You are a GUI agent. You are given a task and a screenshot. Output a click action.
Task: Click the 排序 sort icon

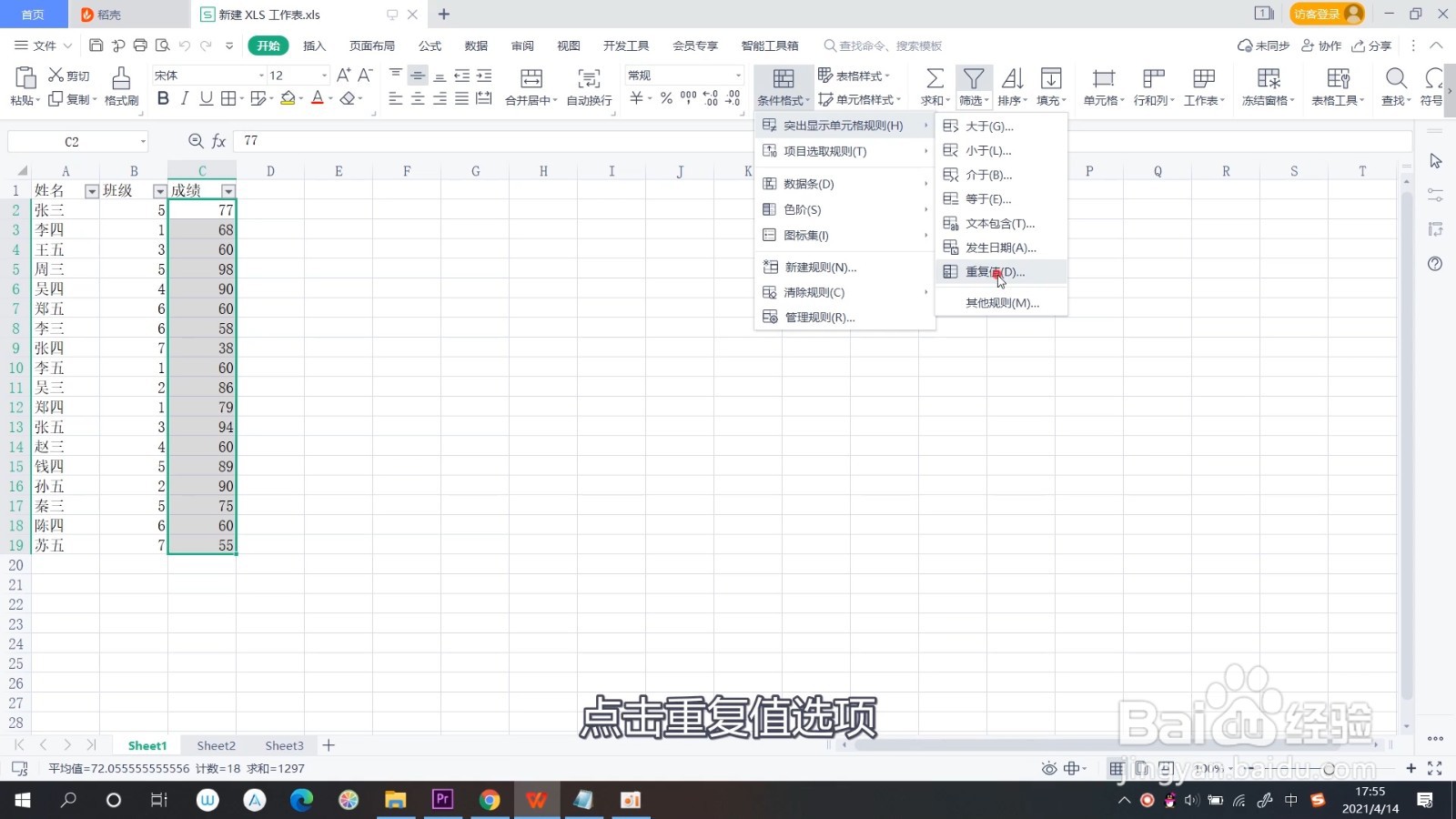[x=1012, y=79]
